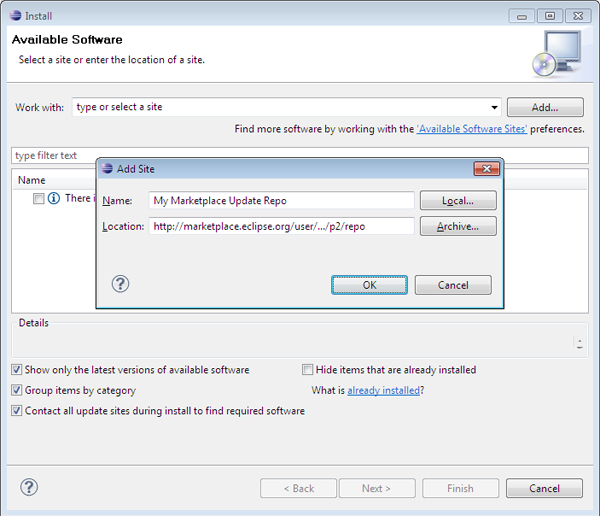Screen dimensions: 600x516
Task: Click Local... to browse a folder
Action: (457, 201)
